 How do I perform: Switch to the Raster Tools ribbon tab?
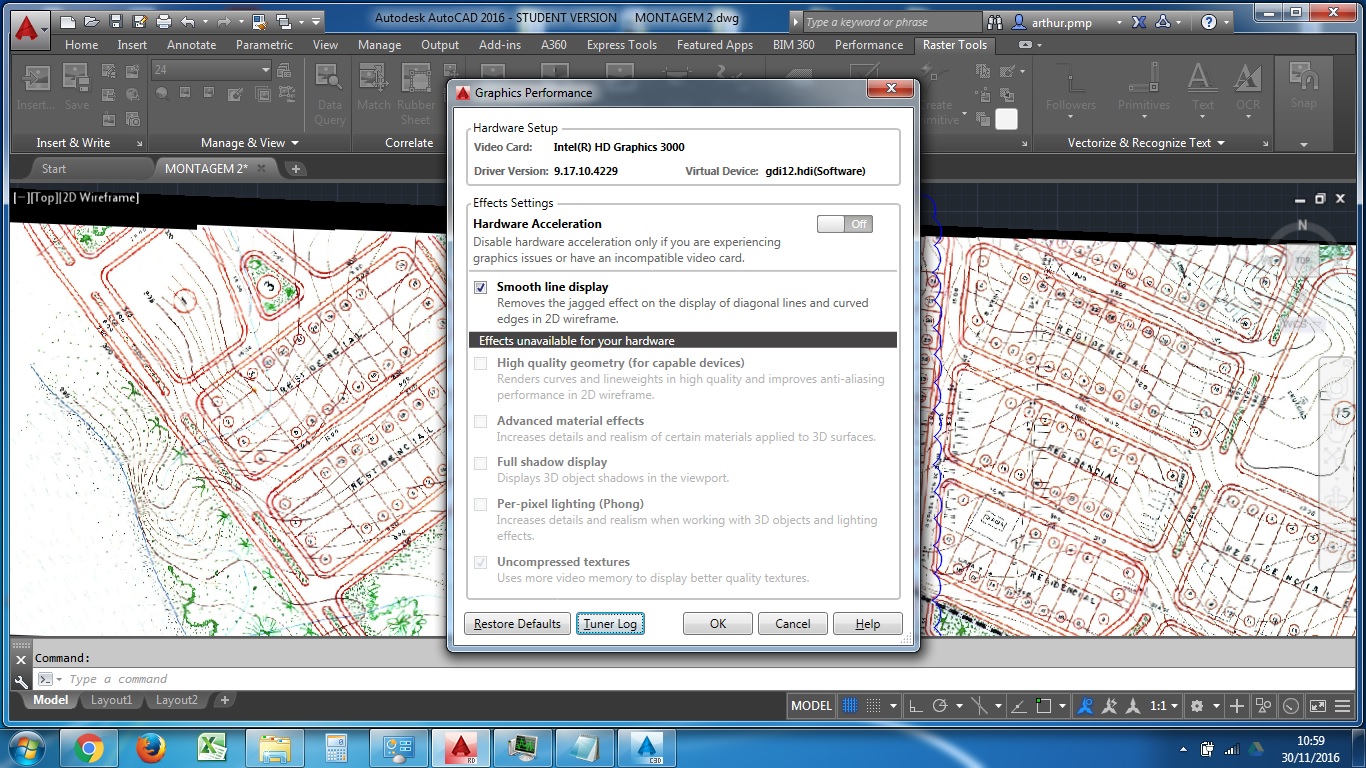coord(953,45)
